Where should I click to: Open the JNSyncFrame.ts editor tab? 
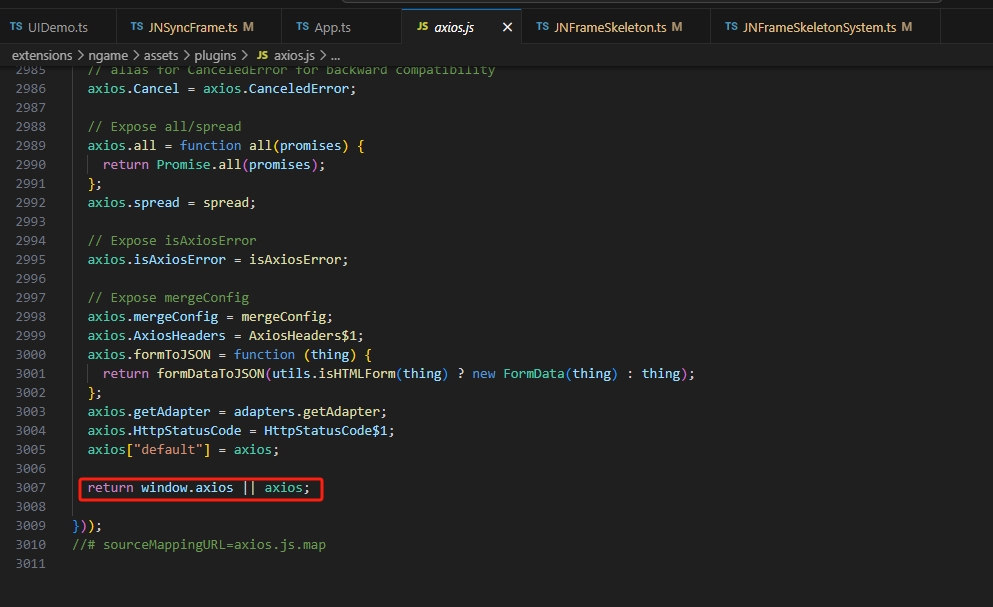199,27
